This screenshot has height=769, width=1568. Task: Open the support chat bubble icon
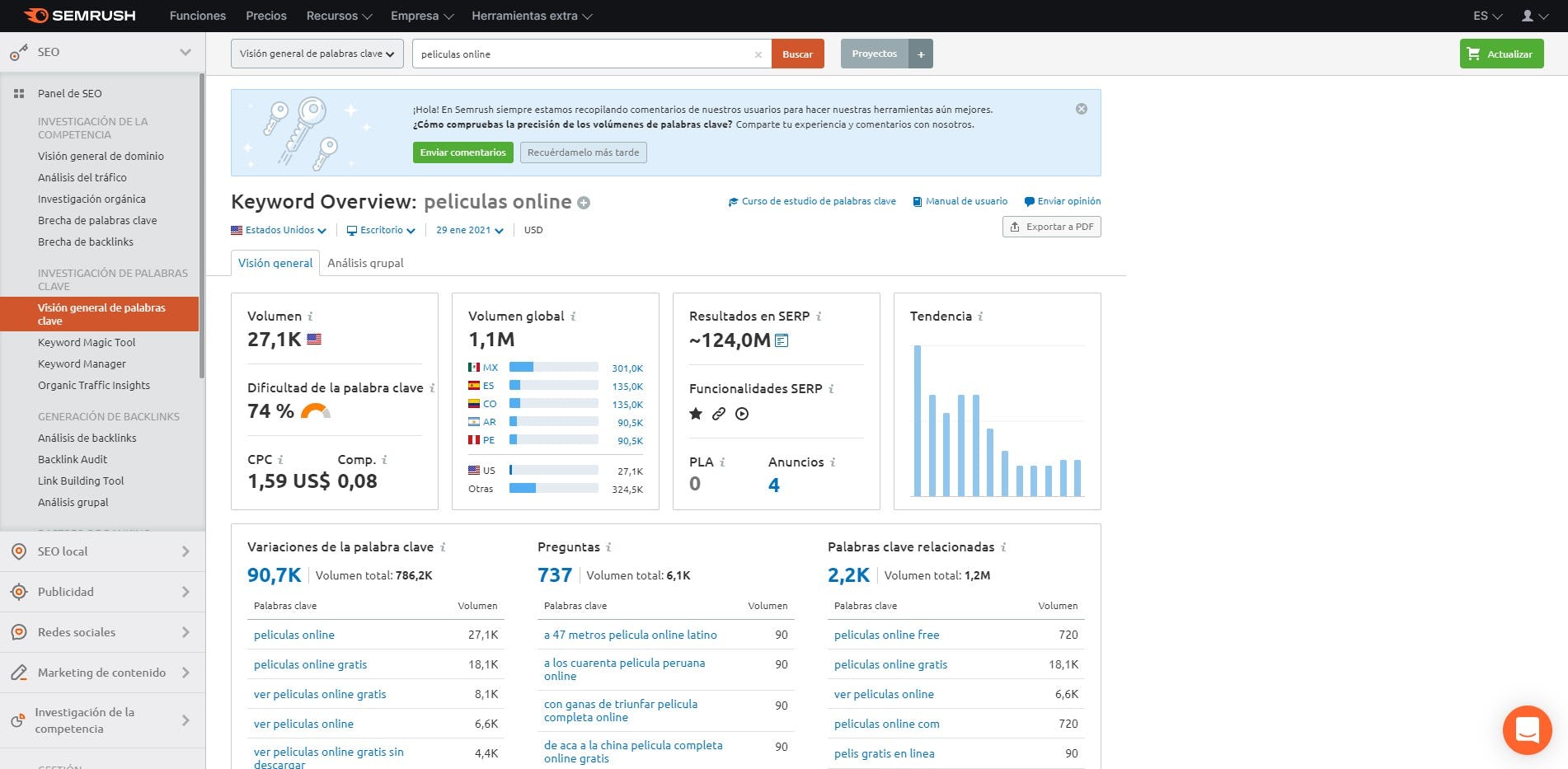(1526, 729)
